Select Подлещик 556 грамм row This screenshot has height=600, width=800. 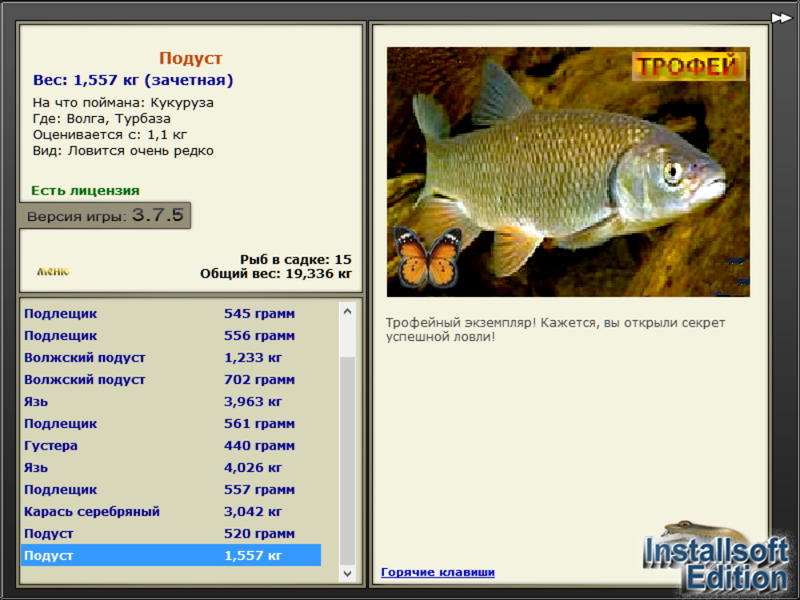[x=171, y=335]
